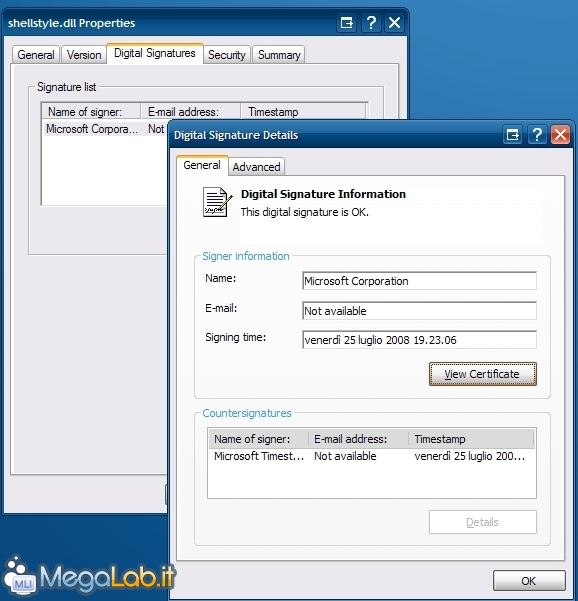
Task: Select the Microsoft Corporation entry in Signature list
Action: coord(105,129)
